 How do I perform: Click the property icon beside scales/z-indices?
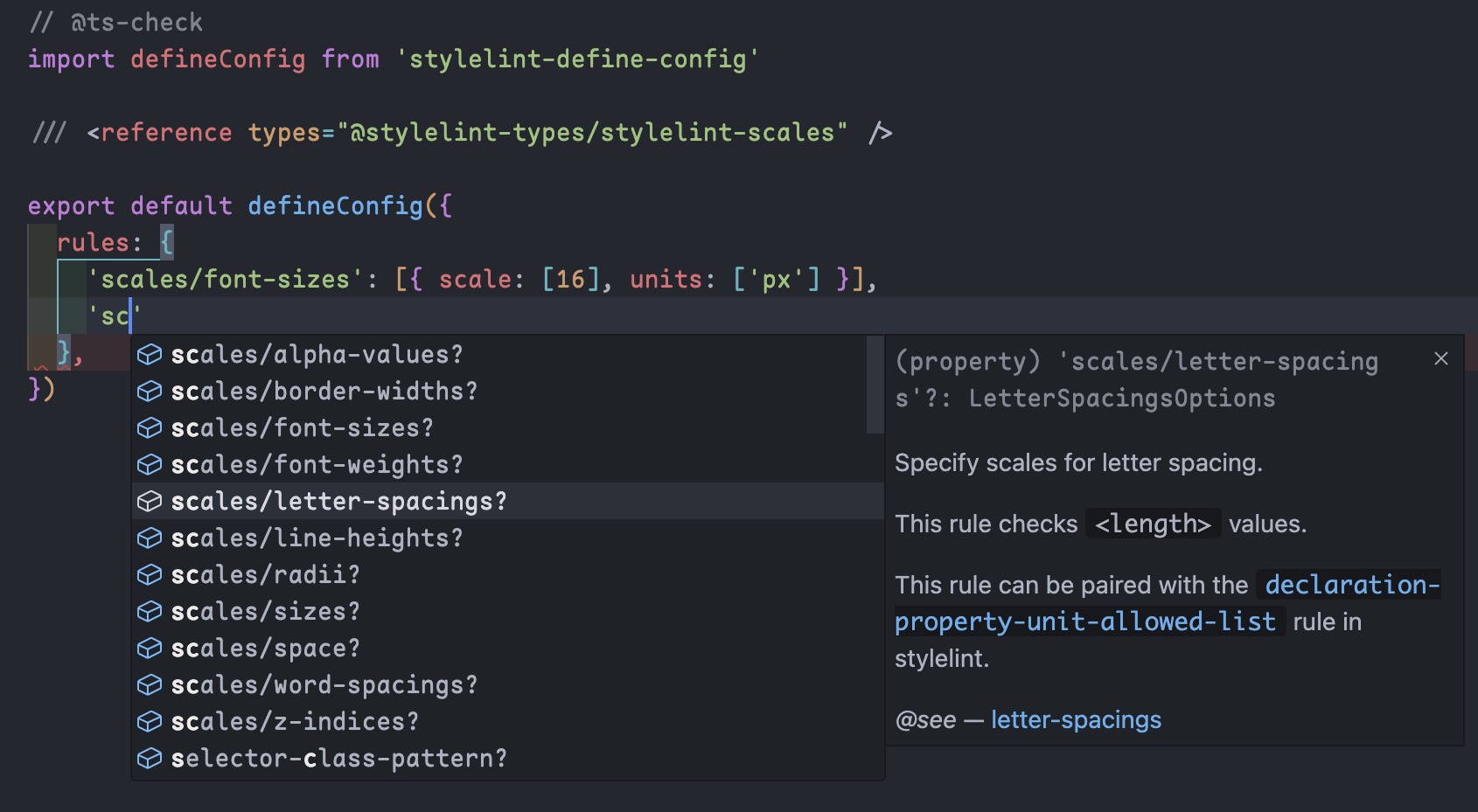(150, 721)
